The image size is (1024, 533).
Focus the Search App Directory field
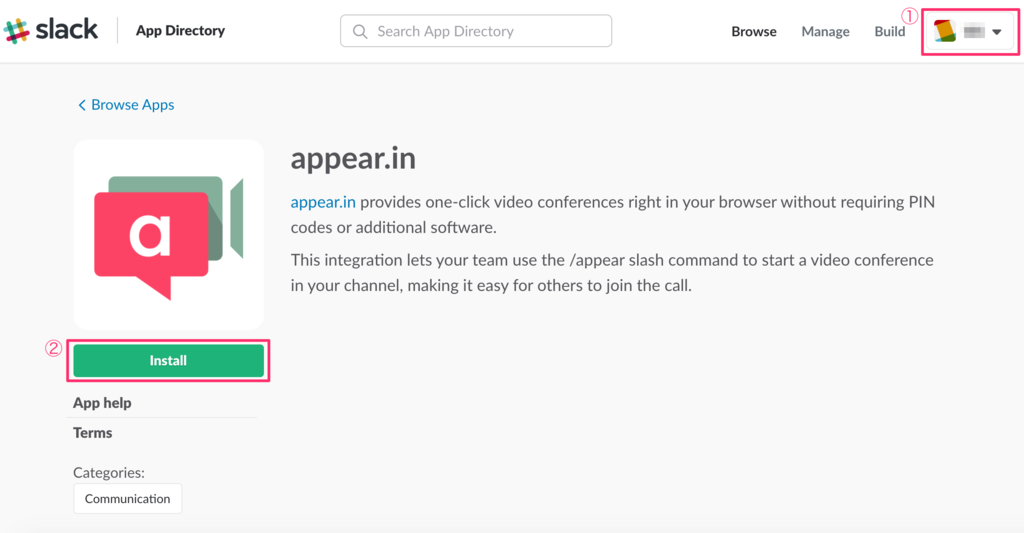pyautogui.click(x=486, y=32)
